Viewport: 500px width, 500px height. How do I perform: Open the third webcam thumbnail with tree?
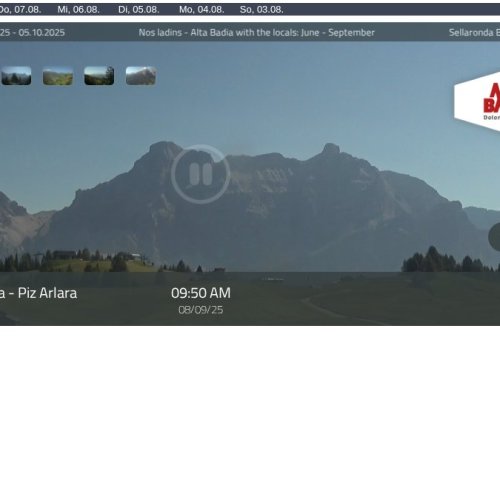[x=99, y=76]
